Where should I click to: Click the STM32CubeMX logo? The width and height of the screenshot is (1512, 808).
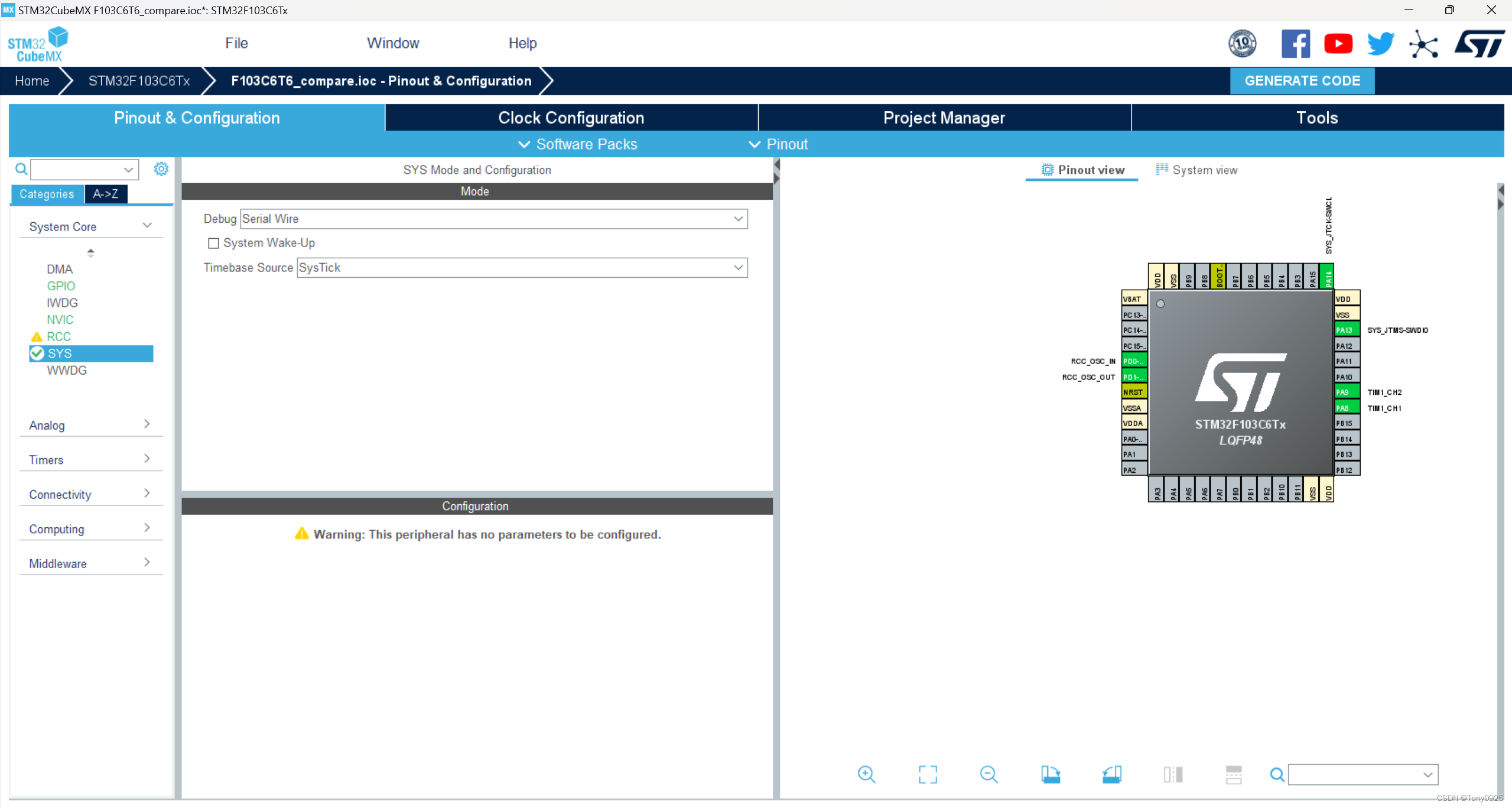pyautogui.click(x=38, y=44)
